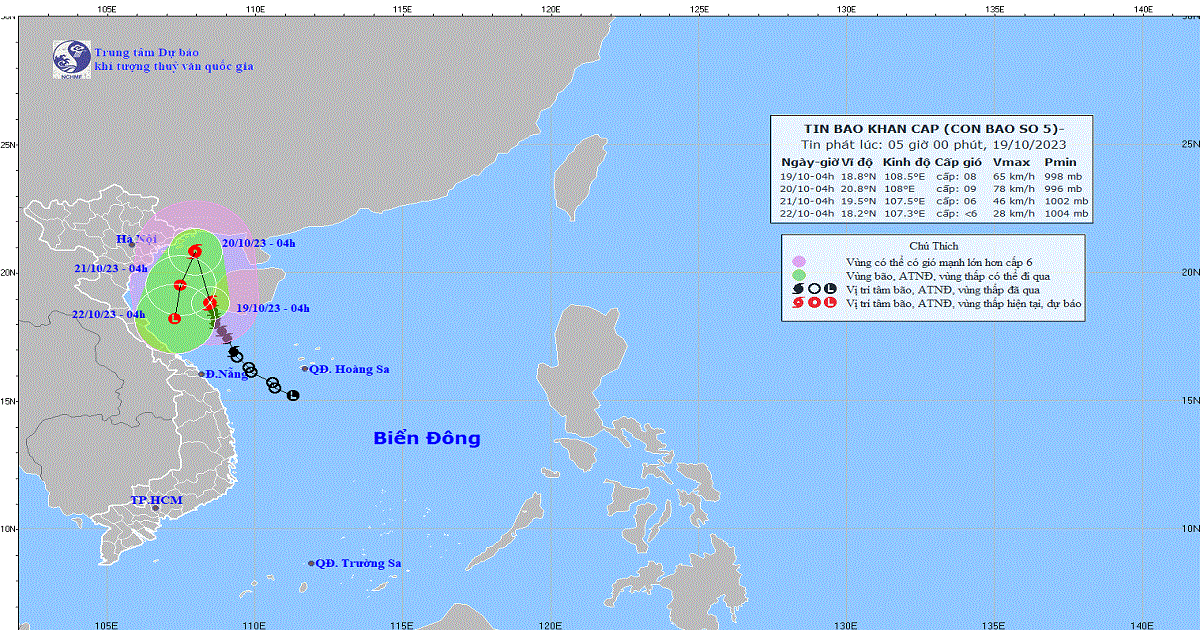
Task: Click the black storm icon in legend
Action: tap(799, 289)
